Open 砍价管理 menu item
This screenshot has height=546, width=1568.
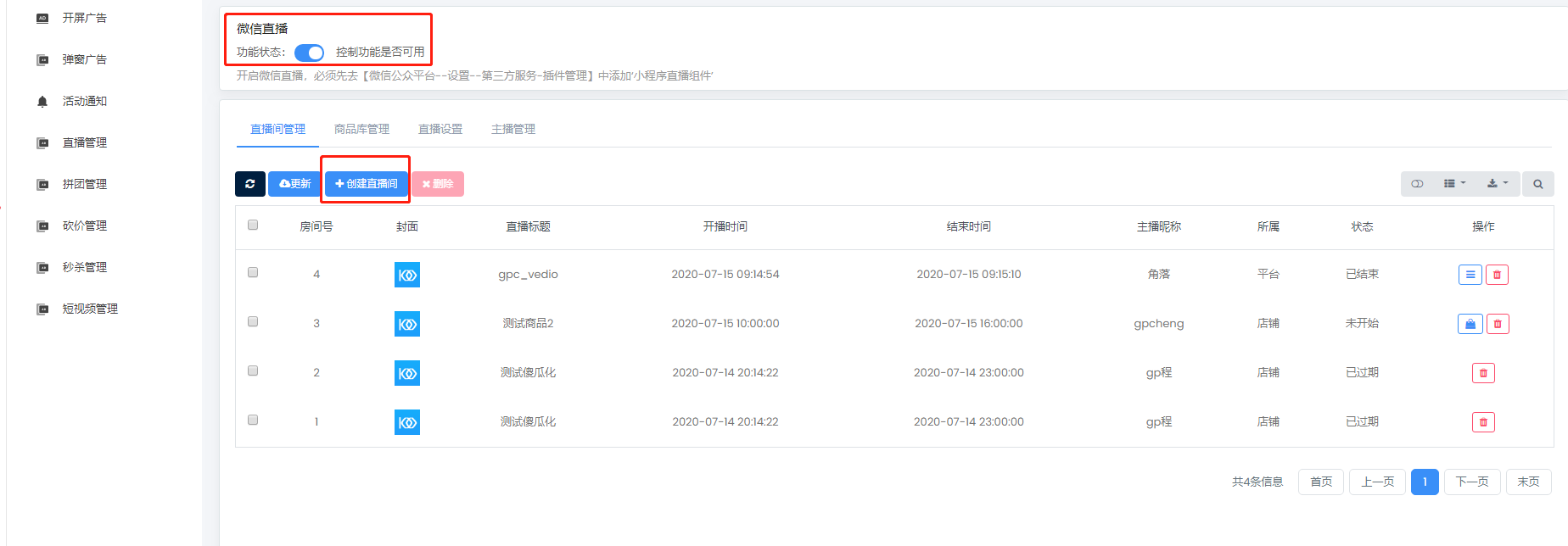tap(84, 226)
